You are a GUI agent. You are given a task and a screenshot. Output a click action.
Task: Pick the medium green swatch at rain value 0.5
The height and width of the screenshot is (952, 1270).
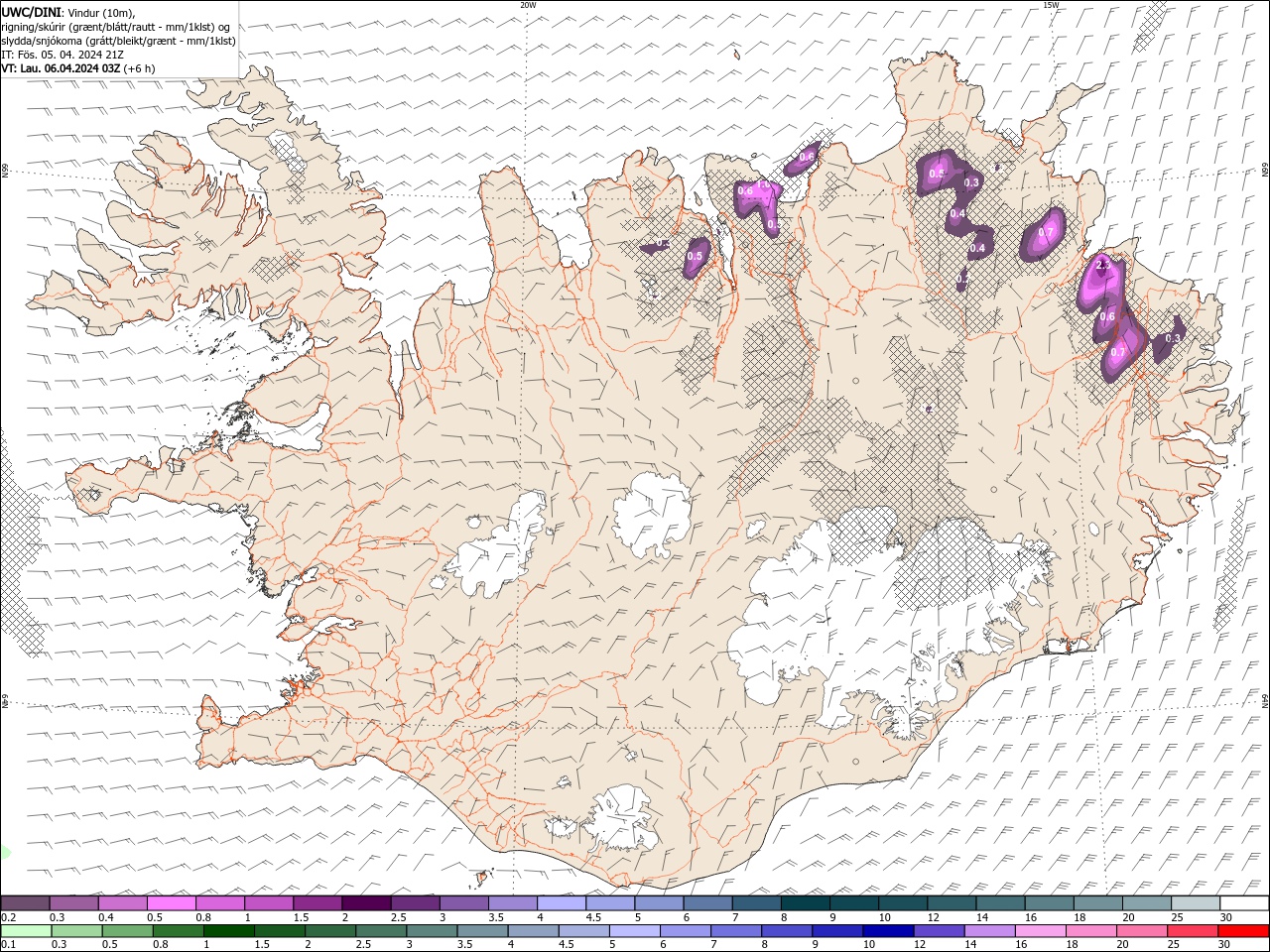pyautogui.click(x=127, y=931)
